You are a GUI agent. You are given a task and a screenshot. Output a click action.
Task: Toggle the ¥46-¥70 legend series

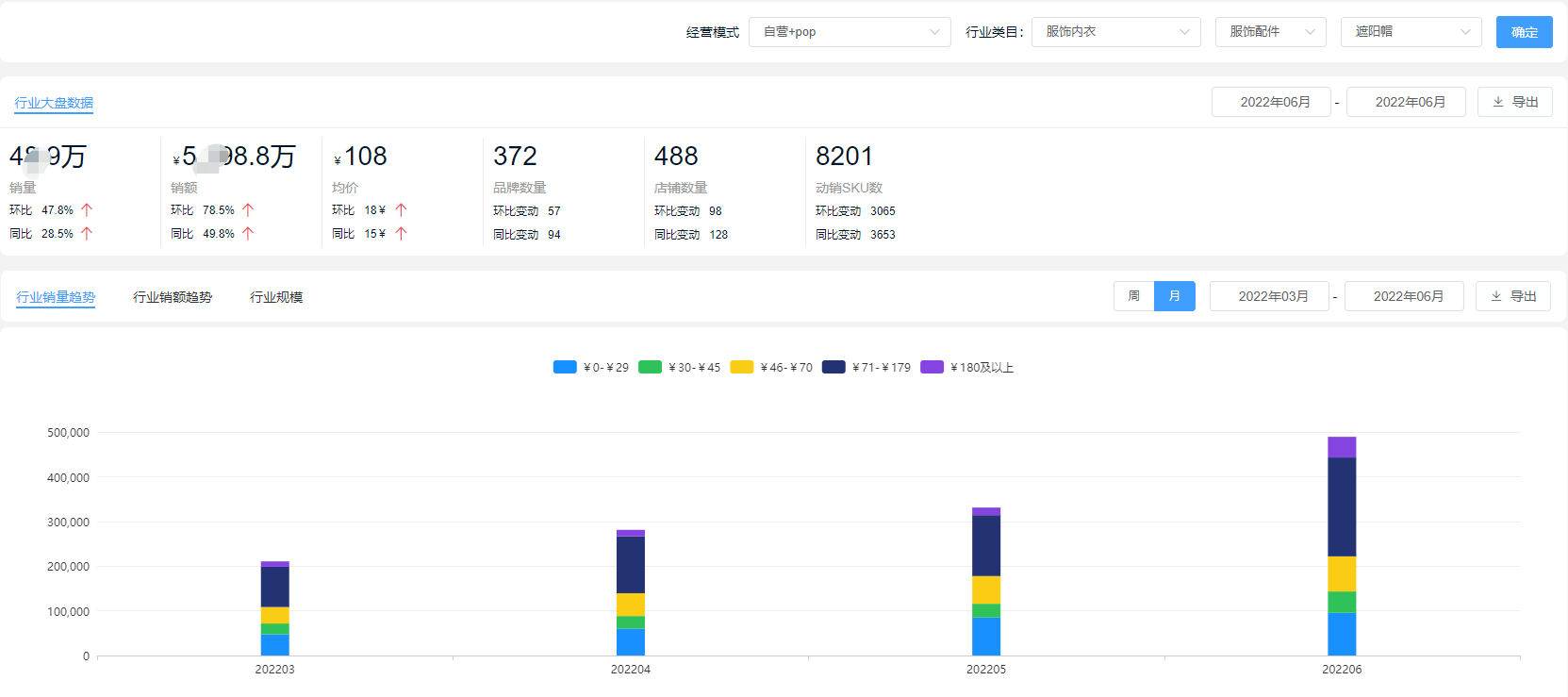click(x=771, y=368)
